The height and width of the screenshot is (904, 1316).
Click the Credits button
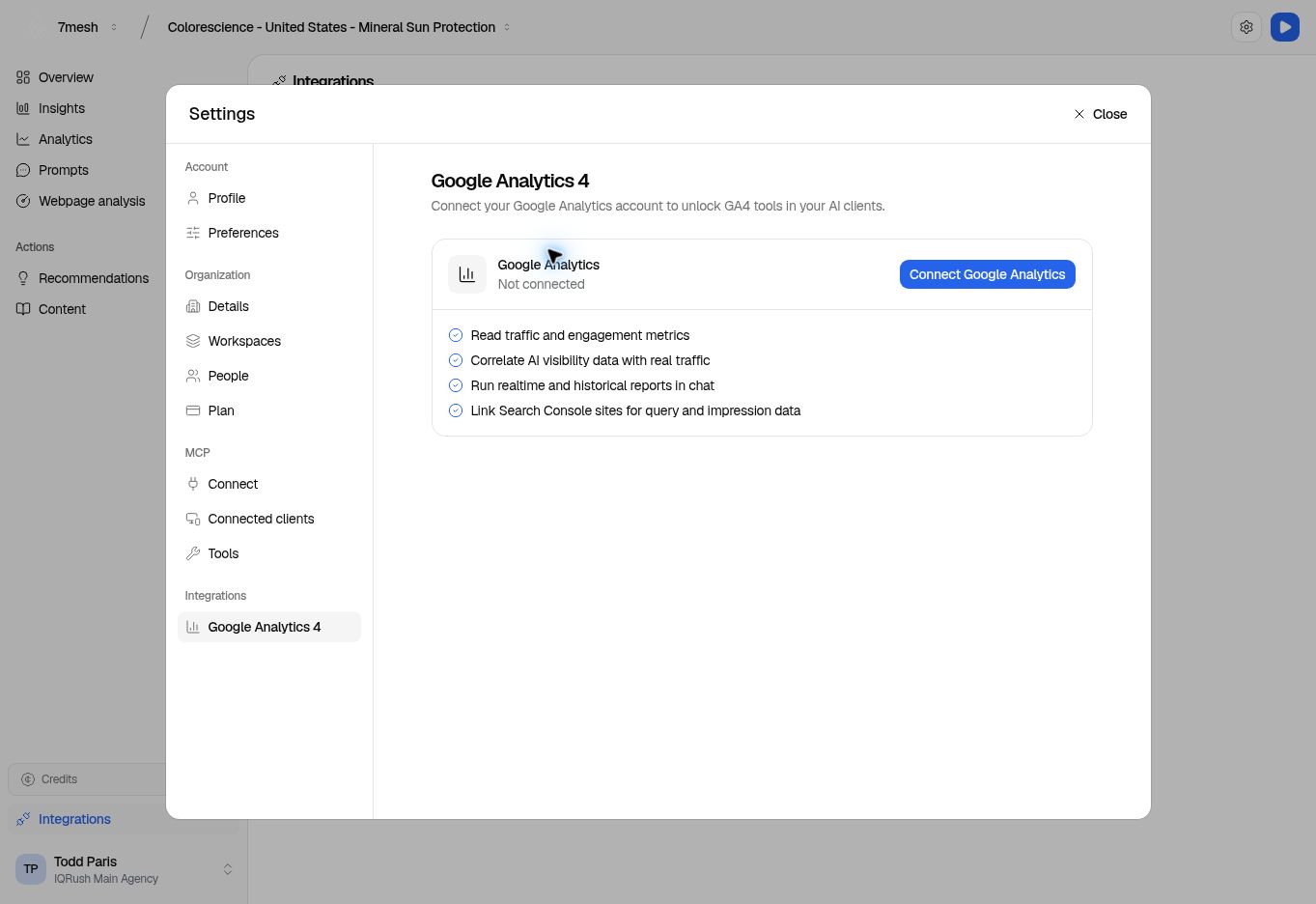click(x=87, y=779)
